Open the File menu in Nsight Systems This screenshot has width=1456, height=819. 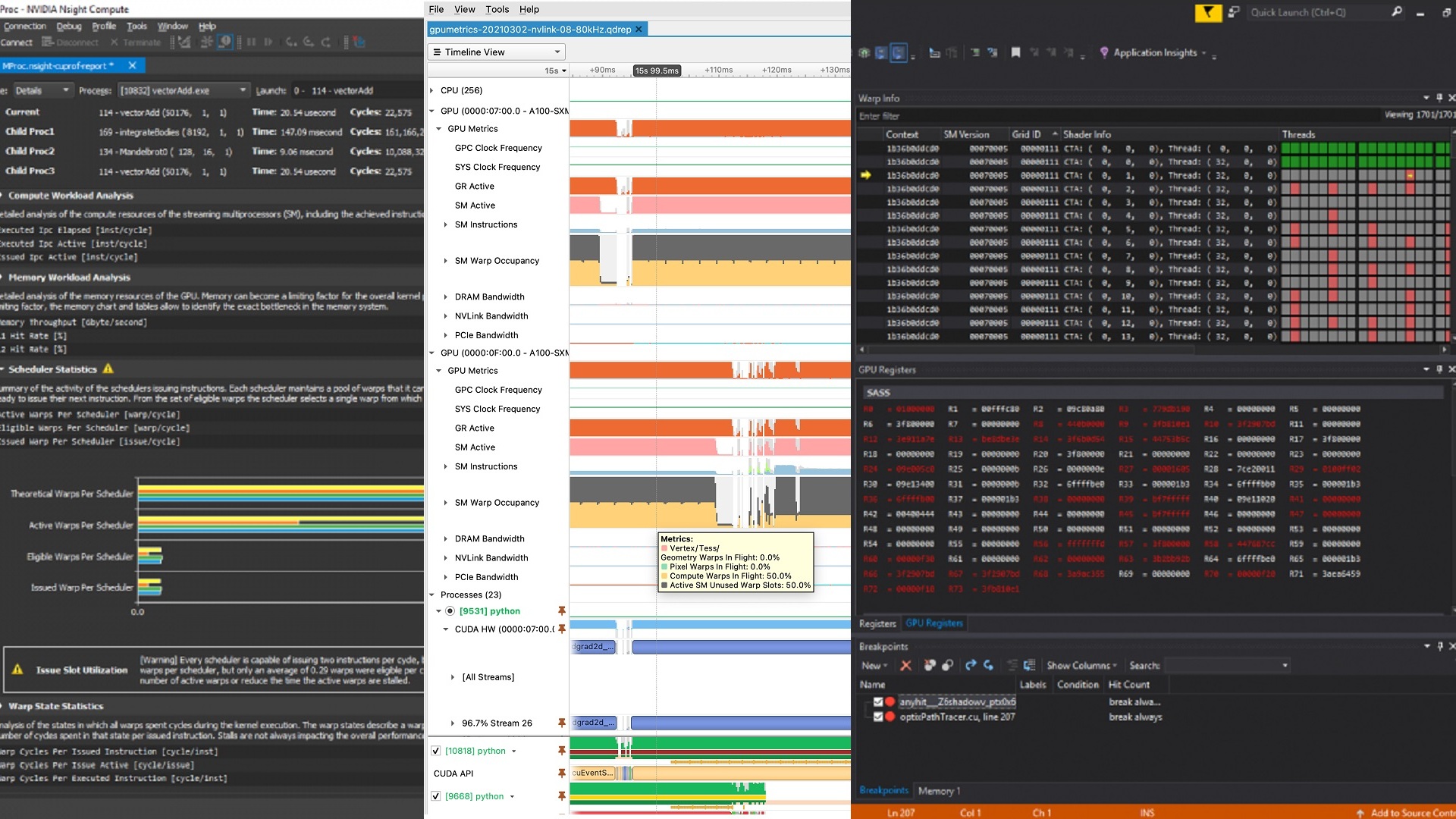tap(436, 9)
